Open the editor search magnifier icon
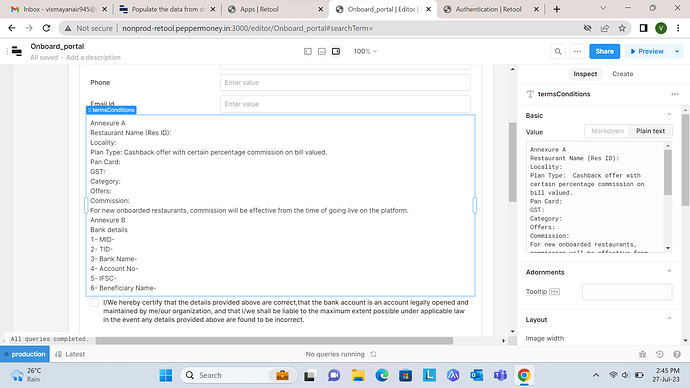Screen dimensions: 690x388 (558, 51)
